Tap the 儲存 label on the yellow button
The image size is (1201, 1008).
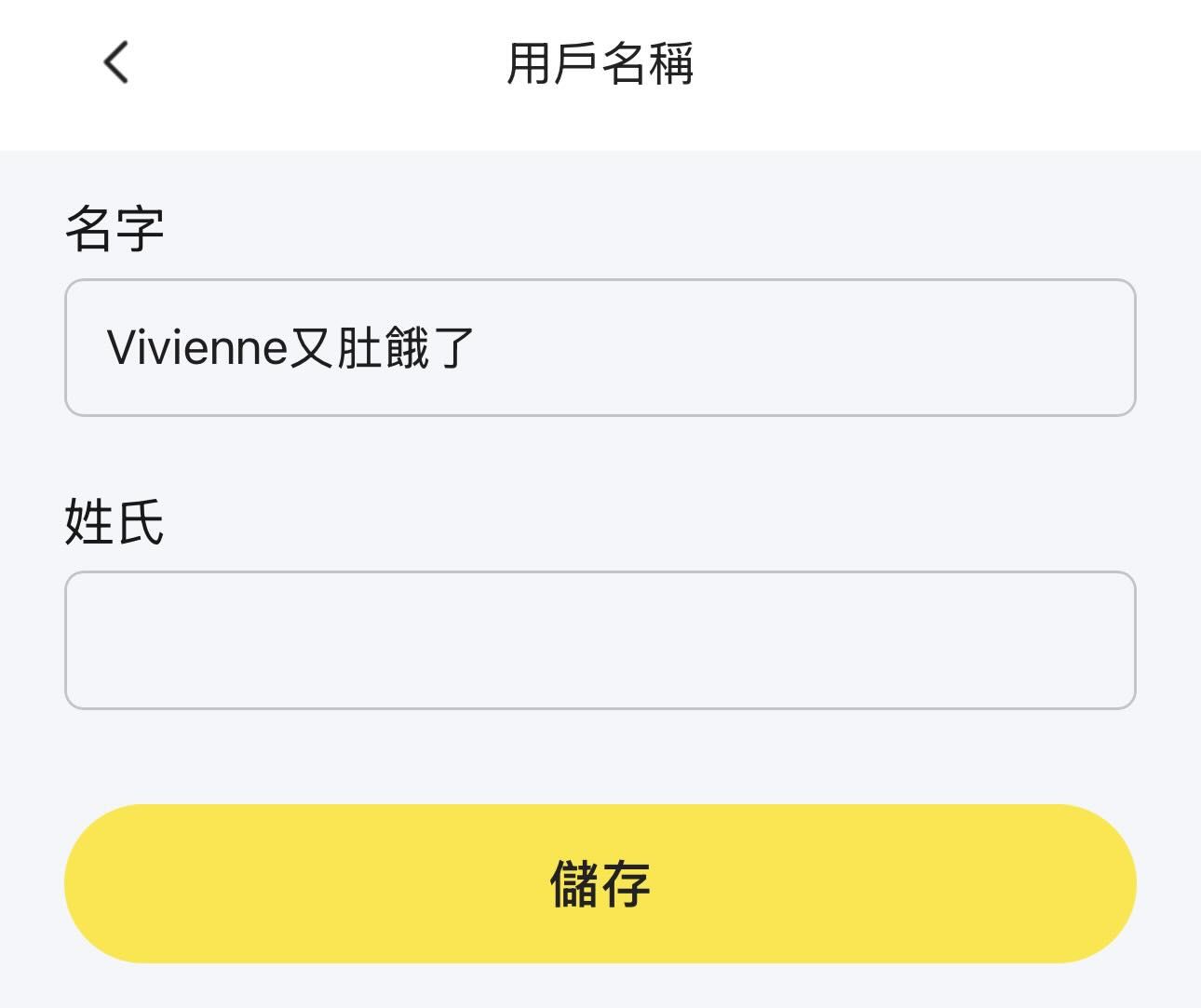[600, 883]
